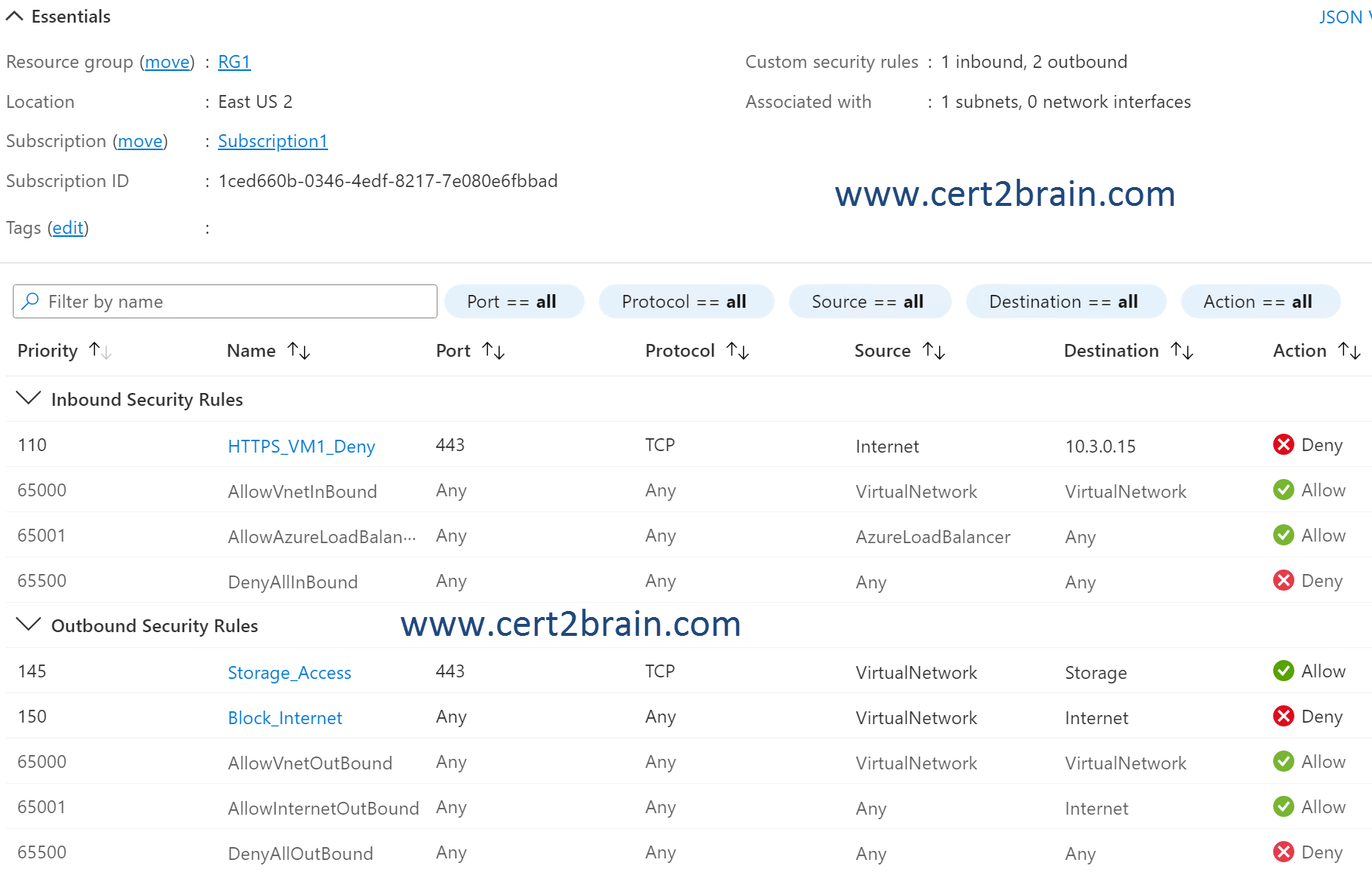Open the HTTPS_VM1_Deny inbound rule
This screenshot has width=1372, height=872.
click(301, 447)
